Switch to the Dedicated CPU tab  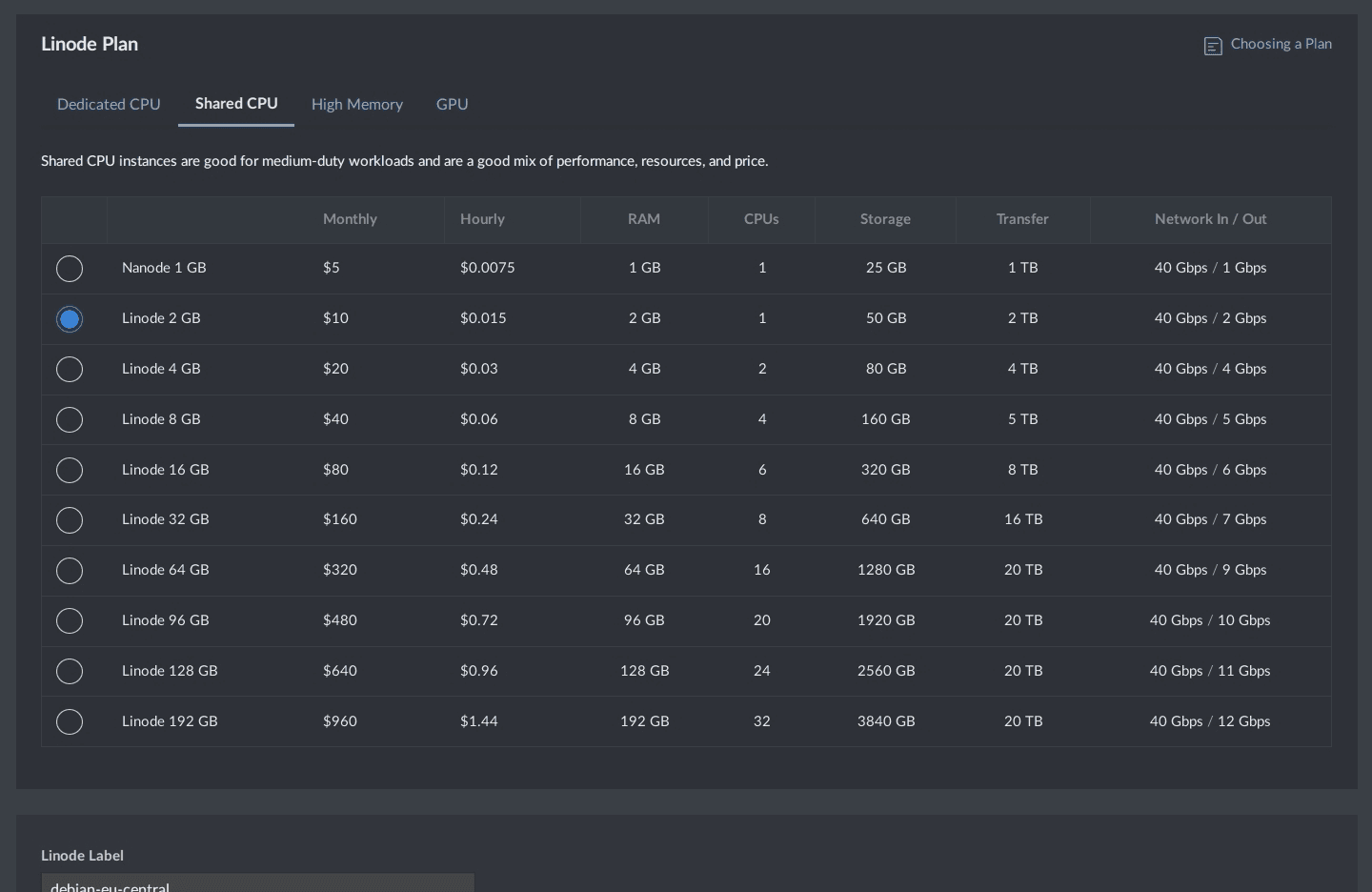click(x=109, y=105)
